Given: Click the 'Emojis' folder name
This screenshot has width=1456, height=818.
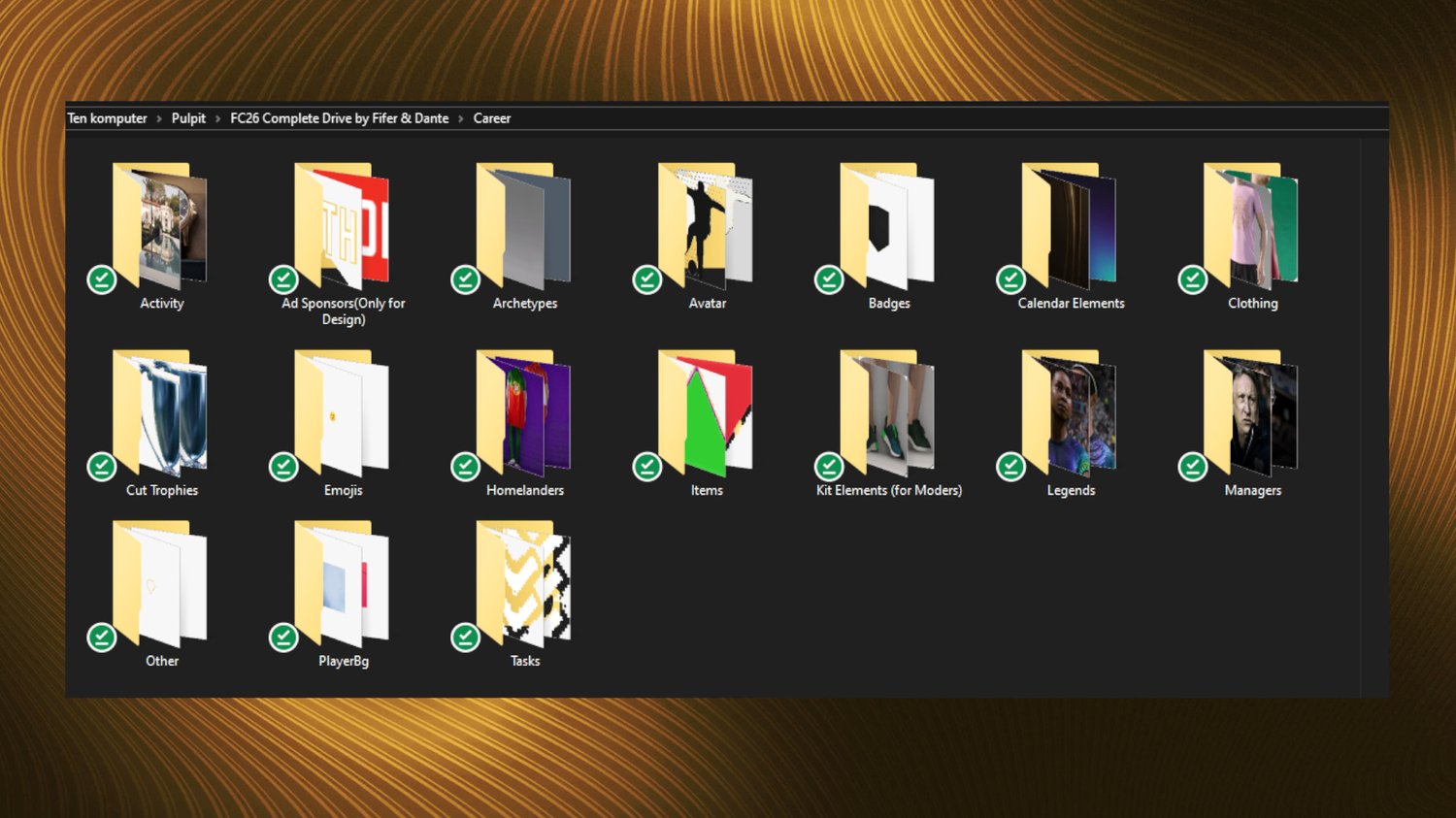Looking at the screenshot, I should 344,491.
